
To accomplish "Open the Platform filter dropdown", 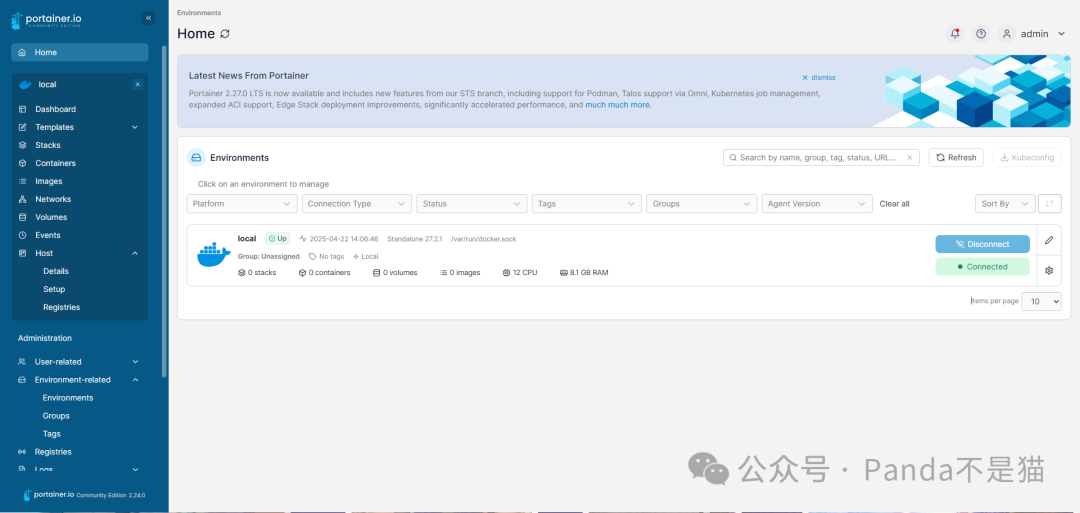I will (242, 204).
